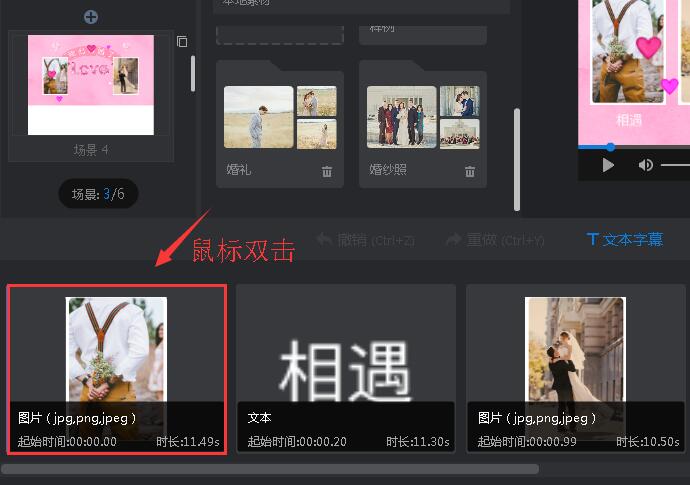The height and width of the screenshot is (485, 690).
Task: Delete the 婚礼 folder with trash icon
Action: click(x=327, y=171)
